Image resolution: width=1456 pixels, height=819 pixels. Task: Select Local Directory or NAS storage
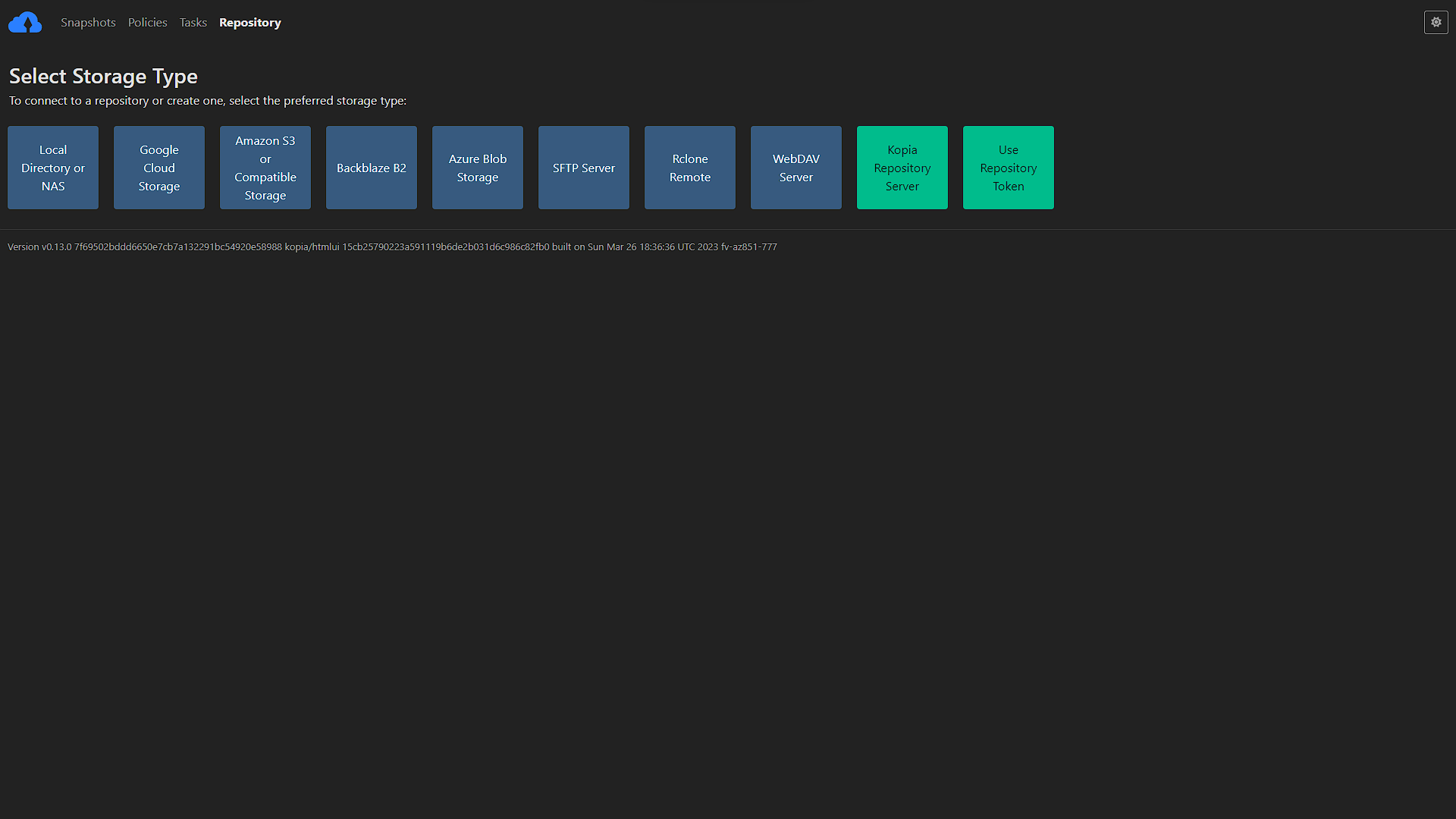point(52,167)
